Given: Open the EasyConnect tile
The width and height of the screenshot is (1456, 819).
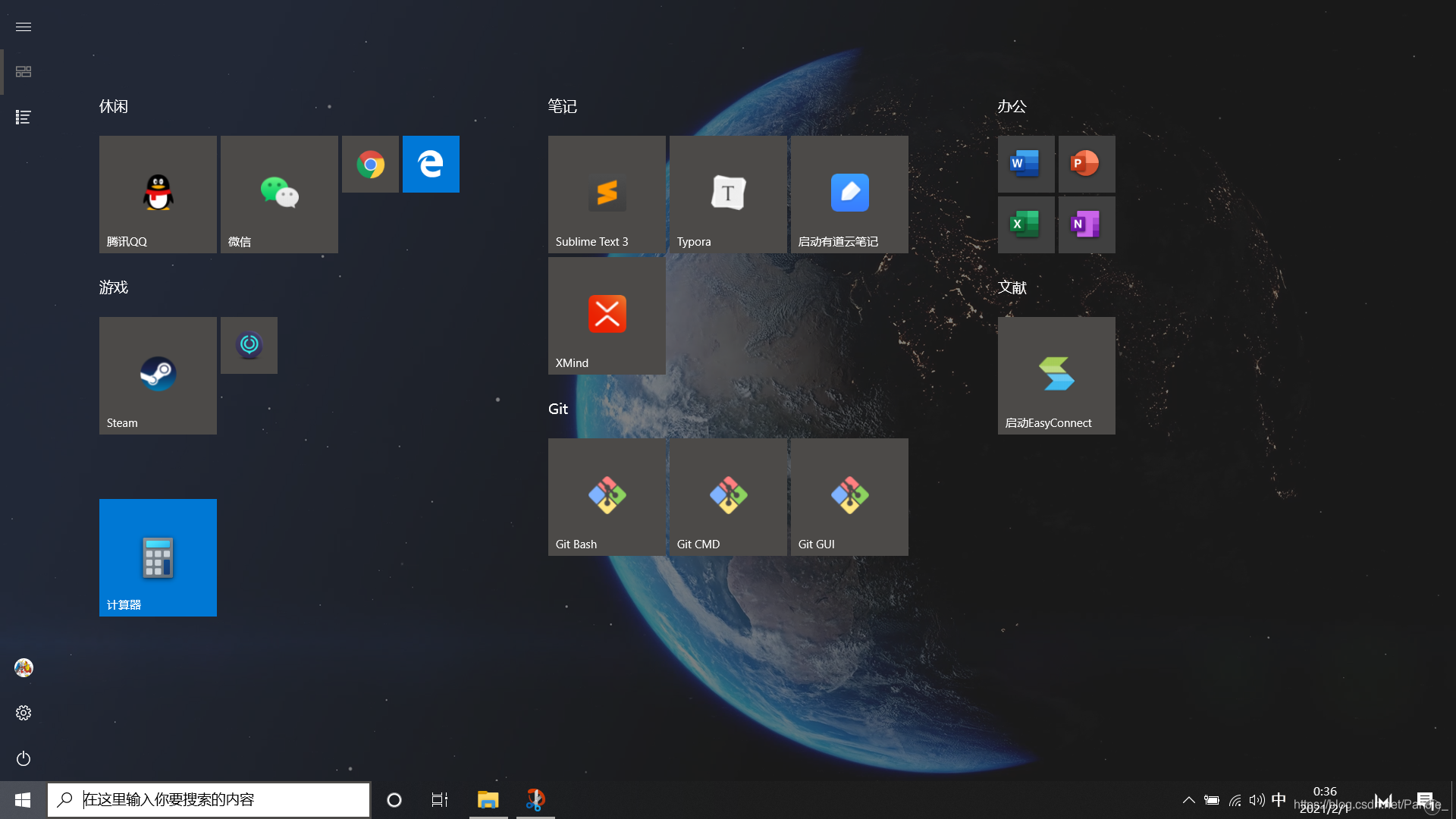Looking at the screenshot, I should point(1056,375).
